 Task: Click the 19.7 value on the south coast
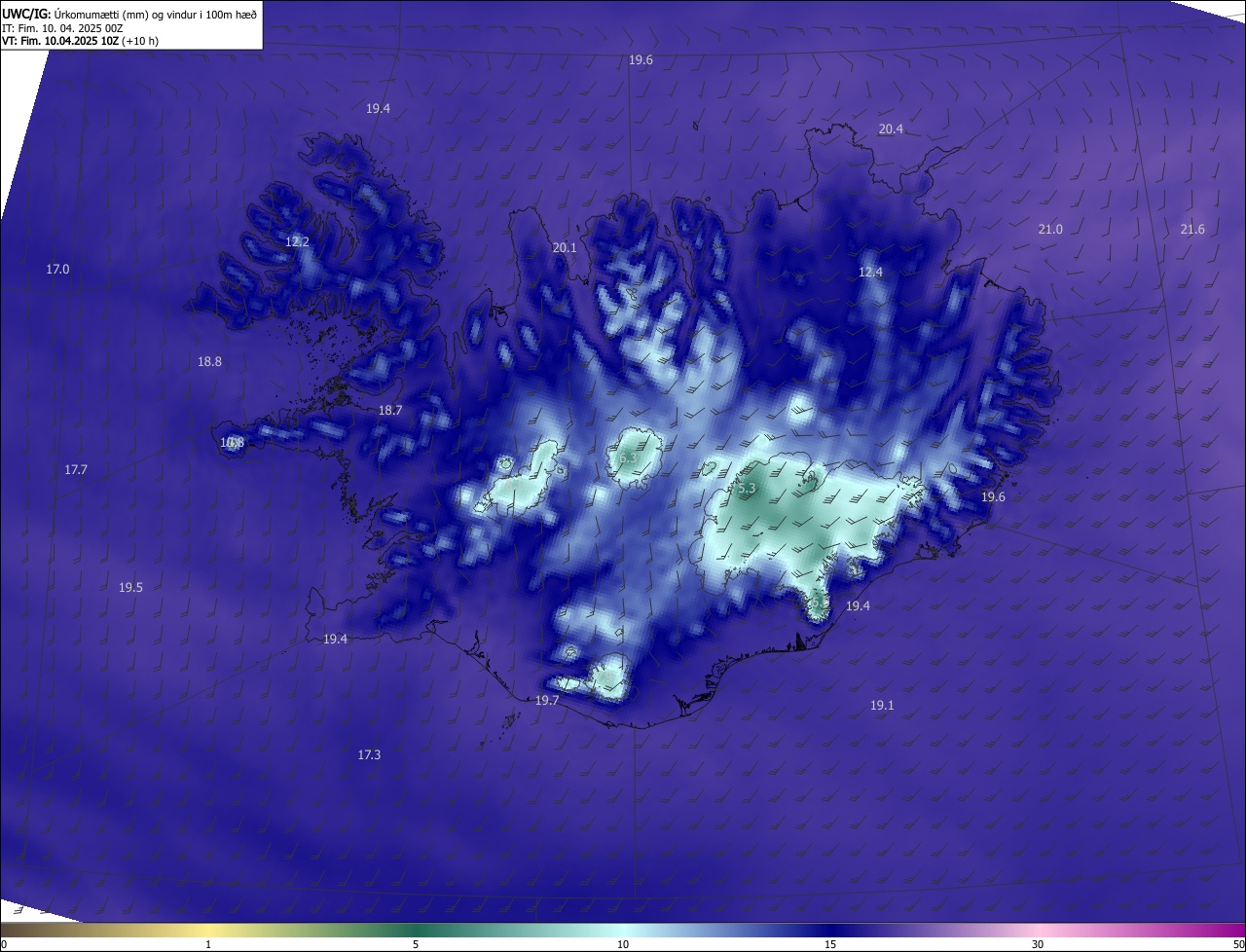coord(547,701)
